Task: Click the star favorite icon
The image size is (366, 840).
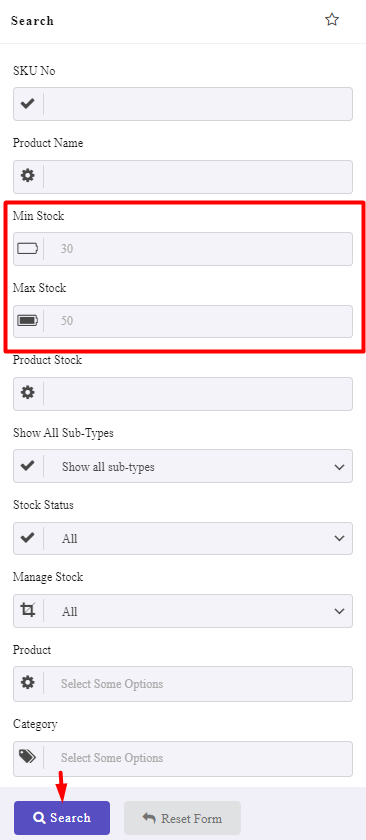Action: pyautogui.click(x=332, y=20)
